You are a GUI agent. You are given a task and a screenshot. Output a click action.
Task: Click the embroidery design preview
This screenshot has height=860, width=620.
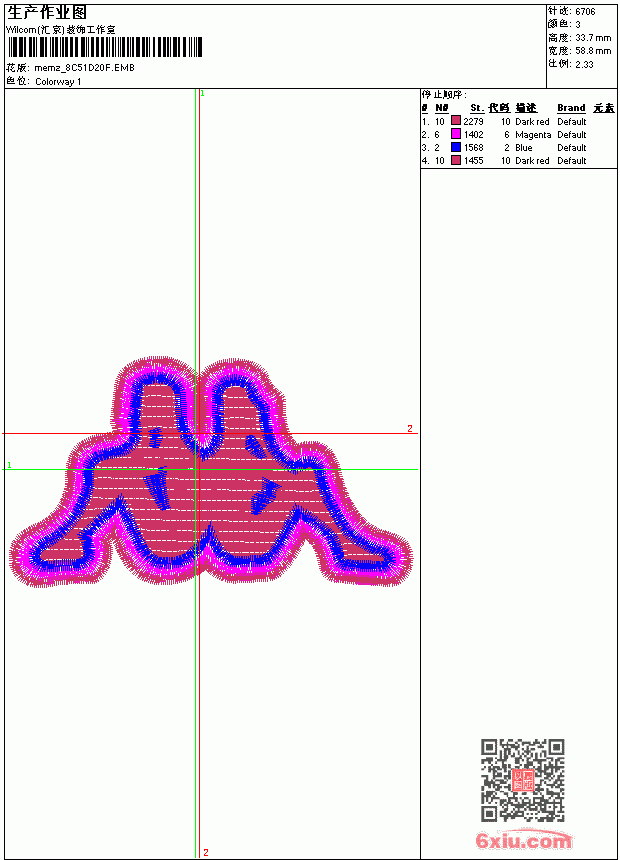point(211,472)
